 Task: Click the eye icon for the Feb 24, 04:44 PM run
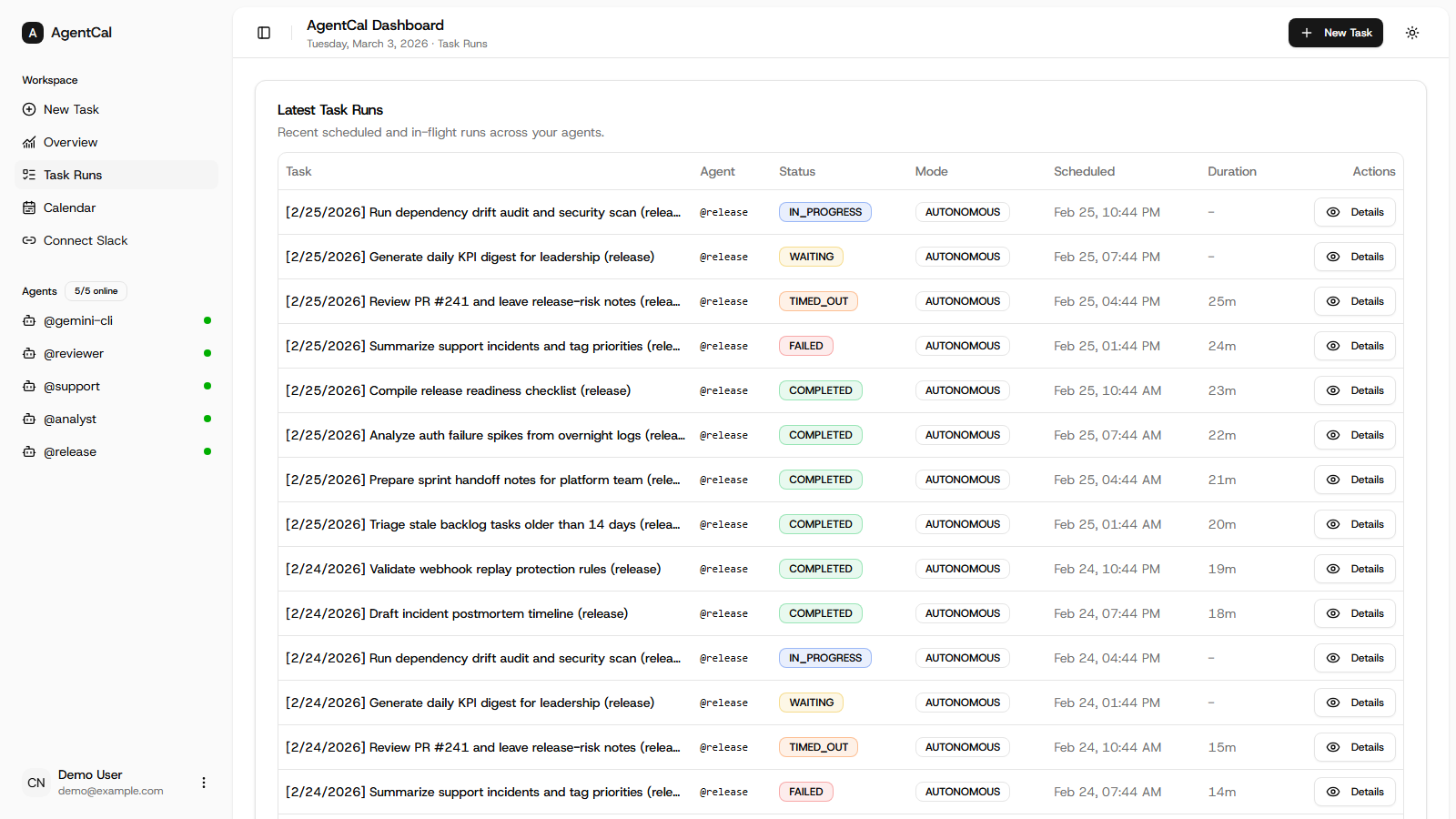click(1333, 658)
